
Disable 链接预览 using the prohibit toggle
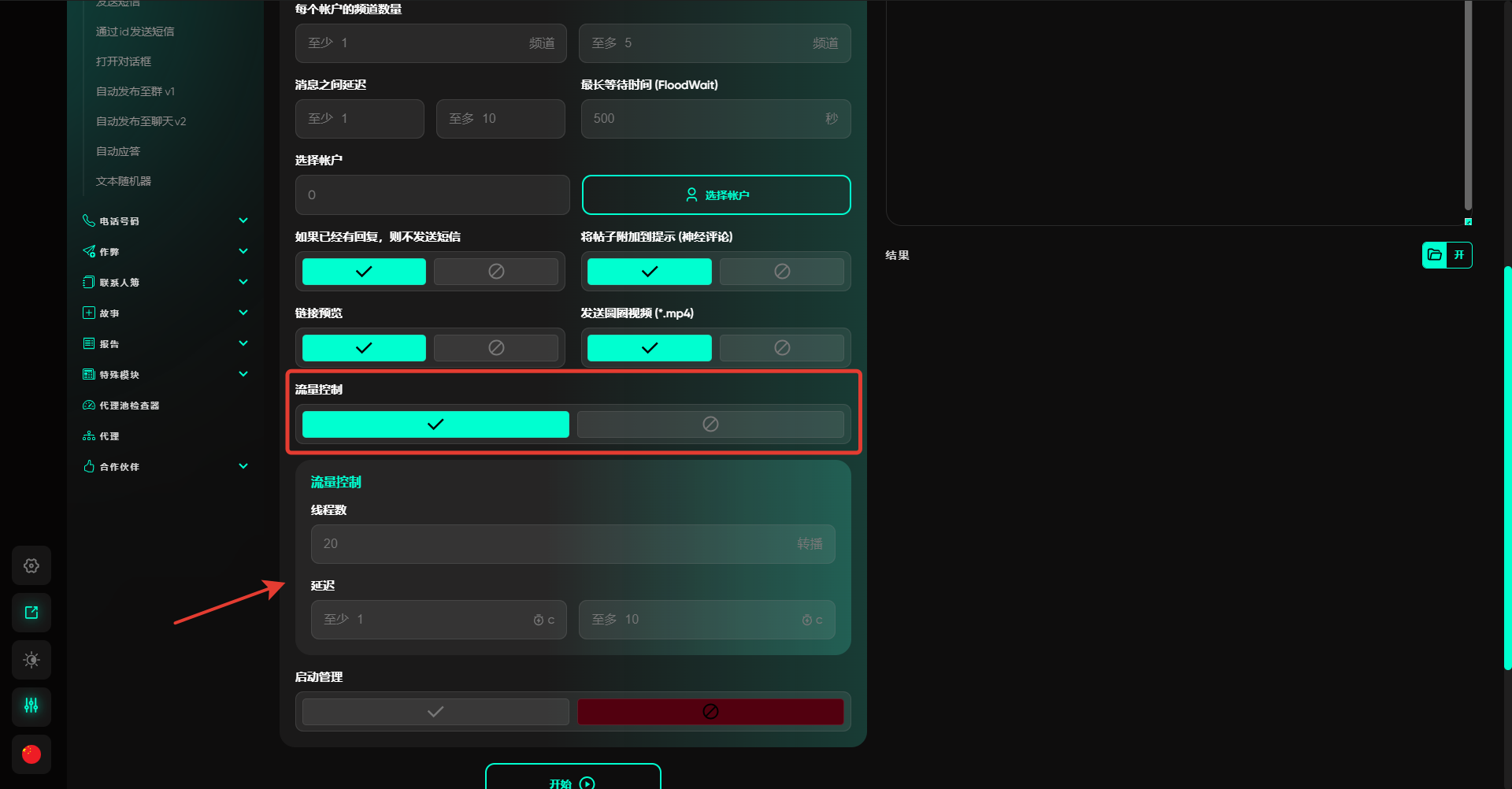[x=496, y=348]
